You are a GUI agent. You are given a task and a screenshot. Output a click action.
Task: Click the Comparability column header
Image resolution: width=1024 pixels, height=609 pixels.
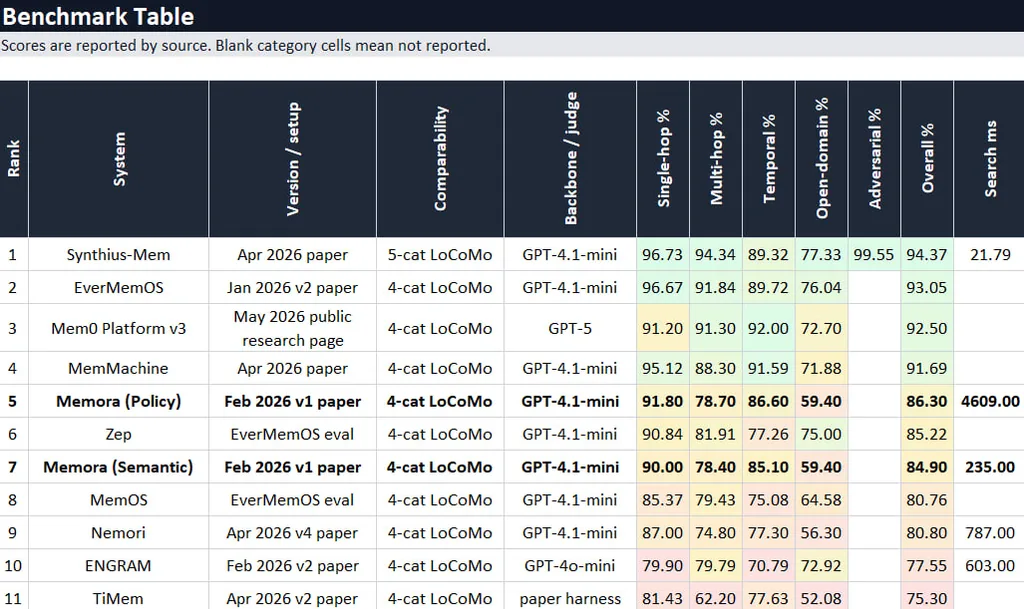tap(440, 159)
